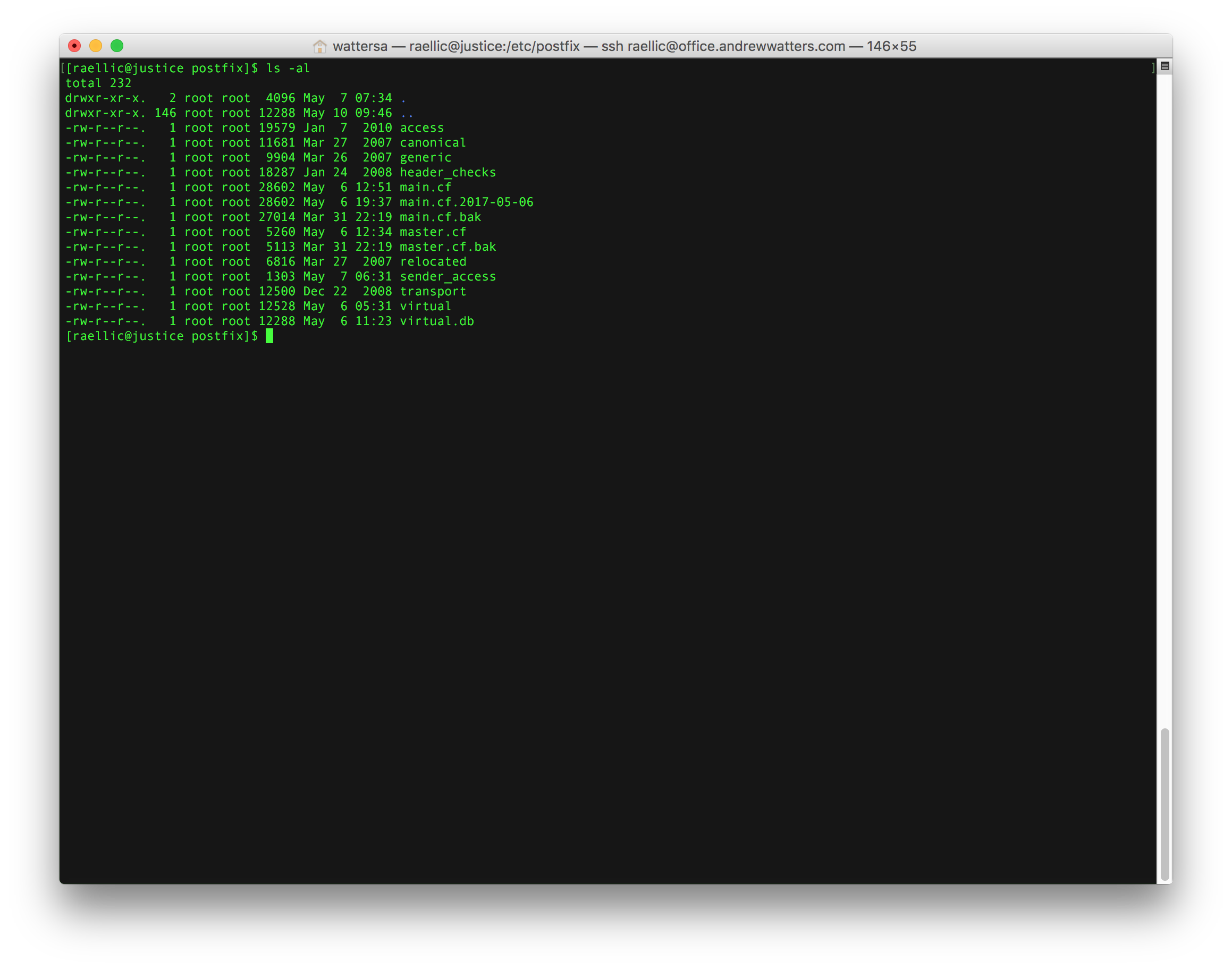Click the size value 19579
Image resolution: width=1232 pixels, height=969 pixels.
277,127
